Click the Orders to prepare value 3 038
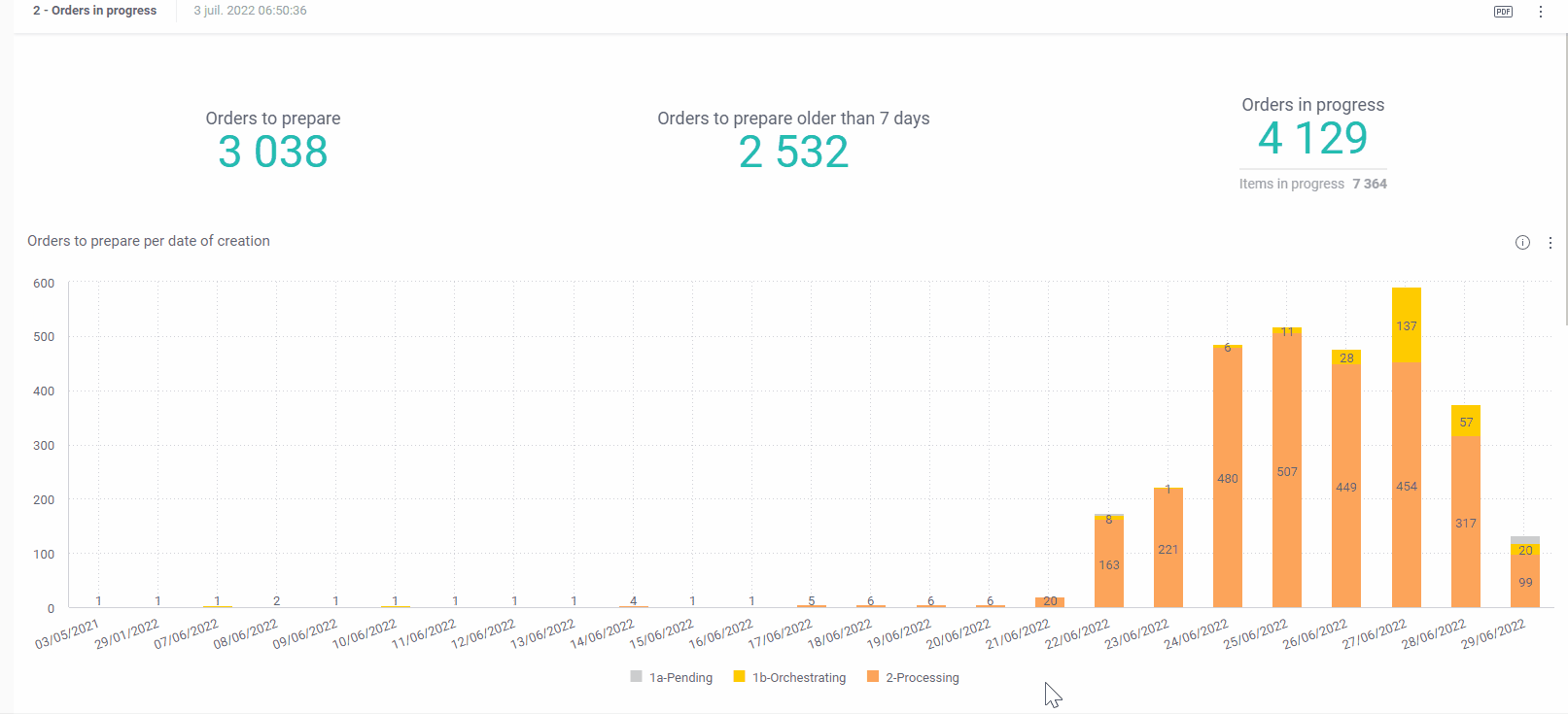1568x714 pixels. point(273,153)
